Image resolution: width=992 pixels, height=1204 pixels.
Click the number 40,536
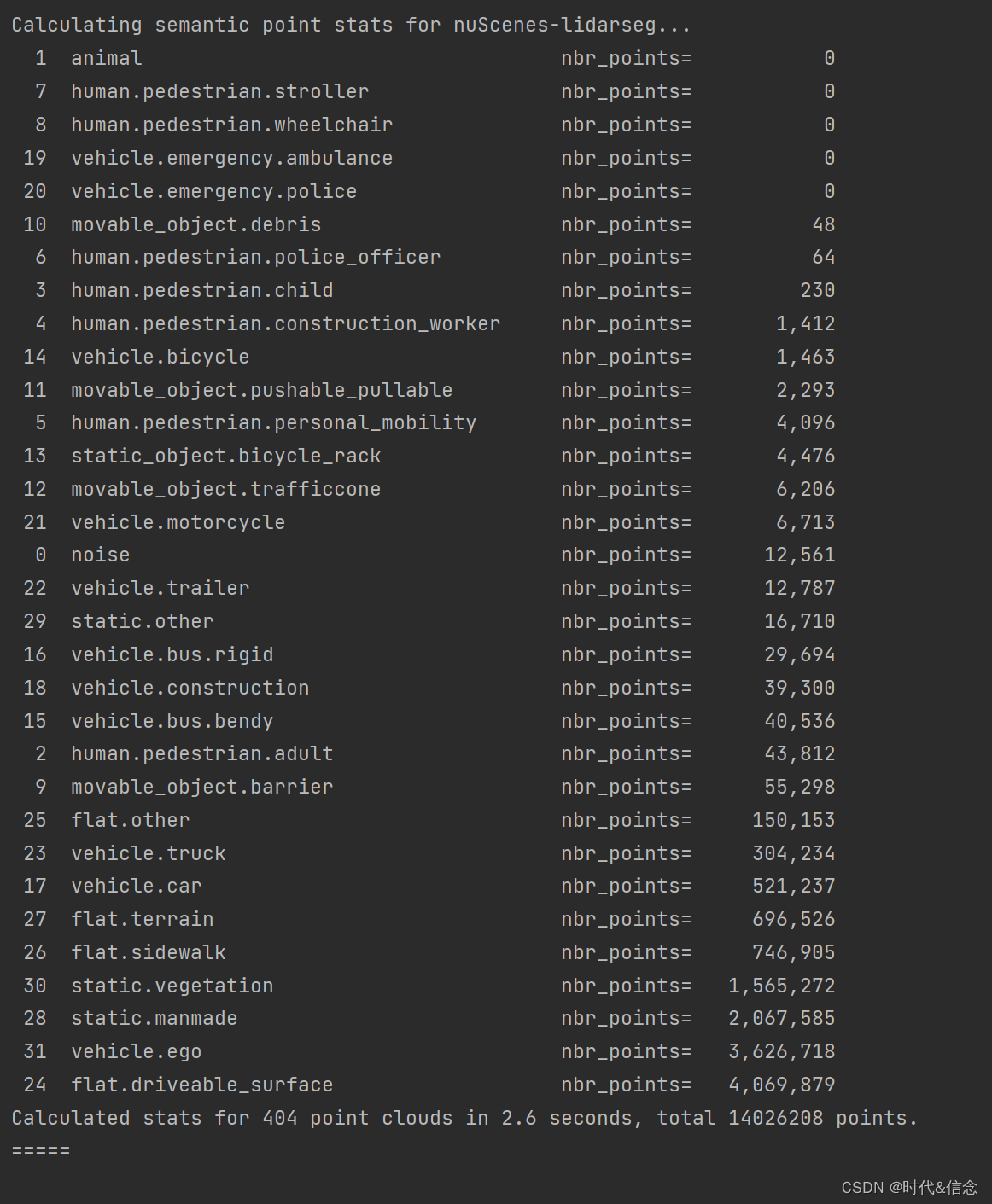click(x=799, y=721)
